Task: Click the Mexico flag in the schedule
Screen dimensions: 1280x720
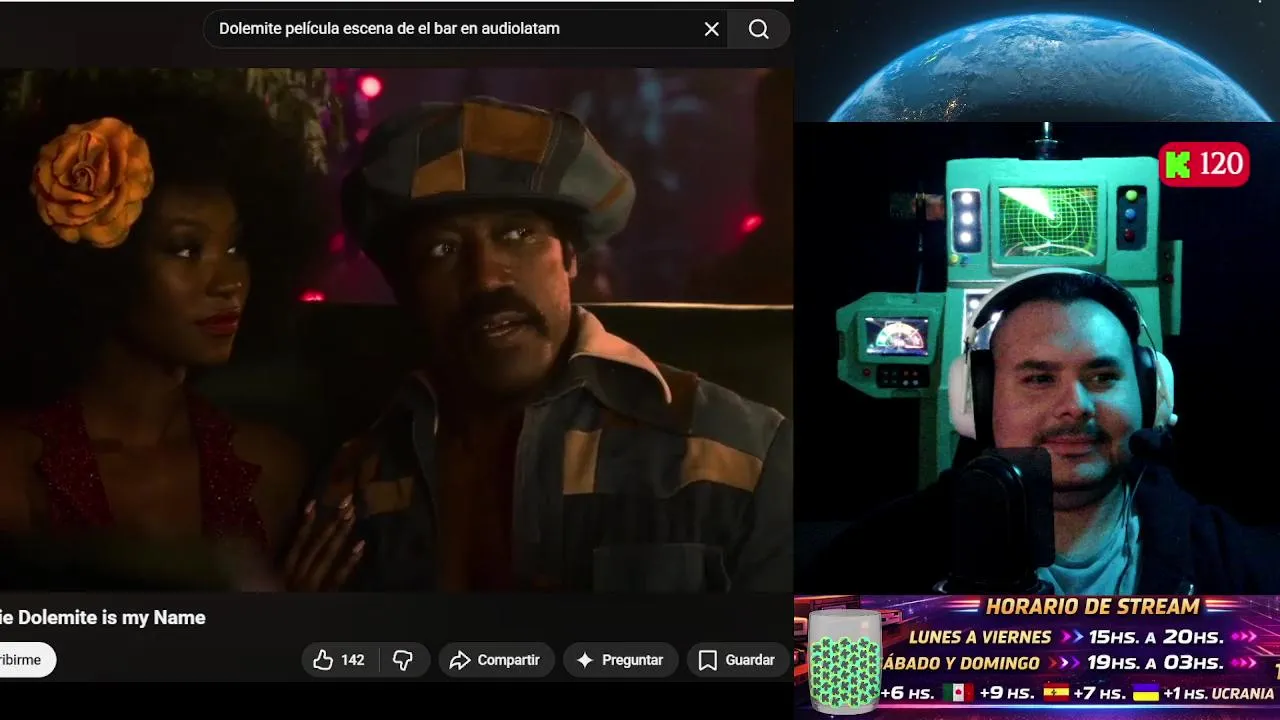Action: click(958, 693)
